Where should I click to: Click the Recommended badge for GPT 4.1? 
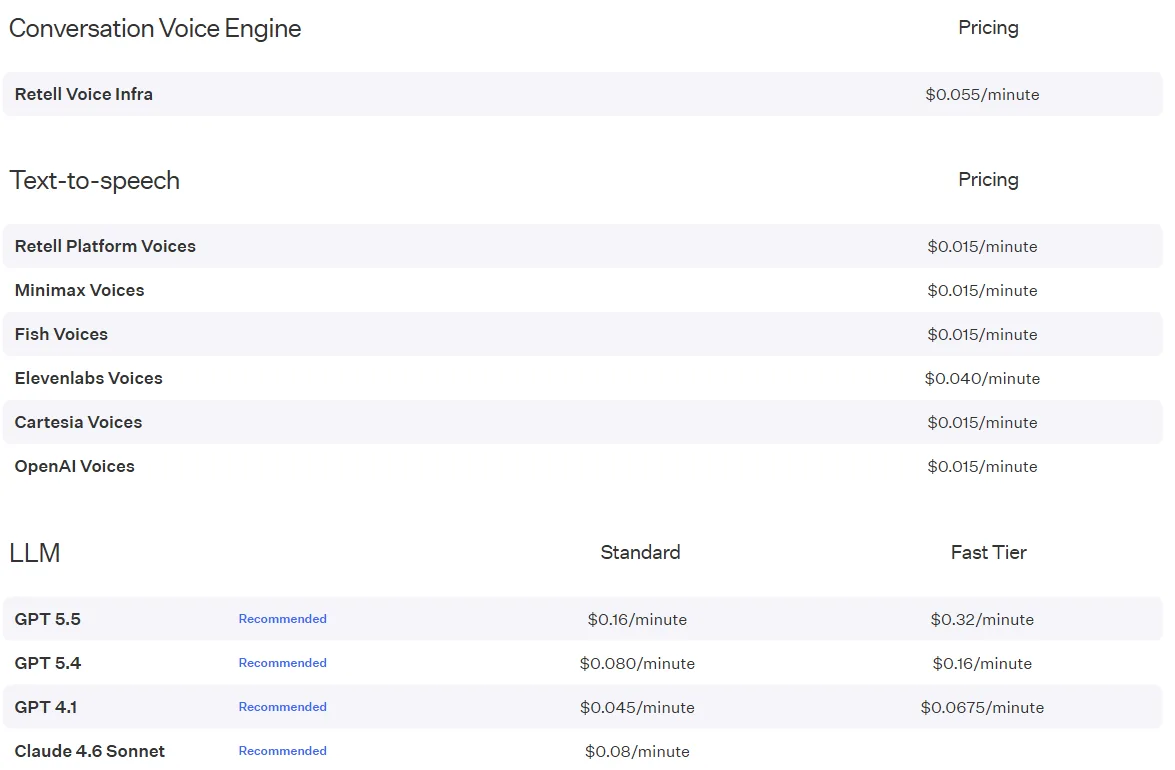[283, 707]
